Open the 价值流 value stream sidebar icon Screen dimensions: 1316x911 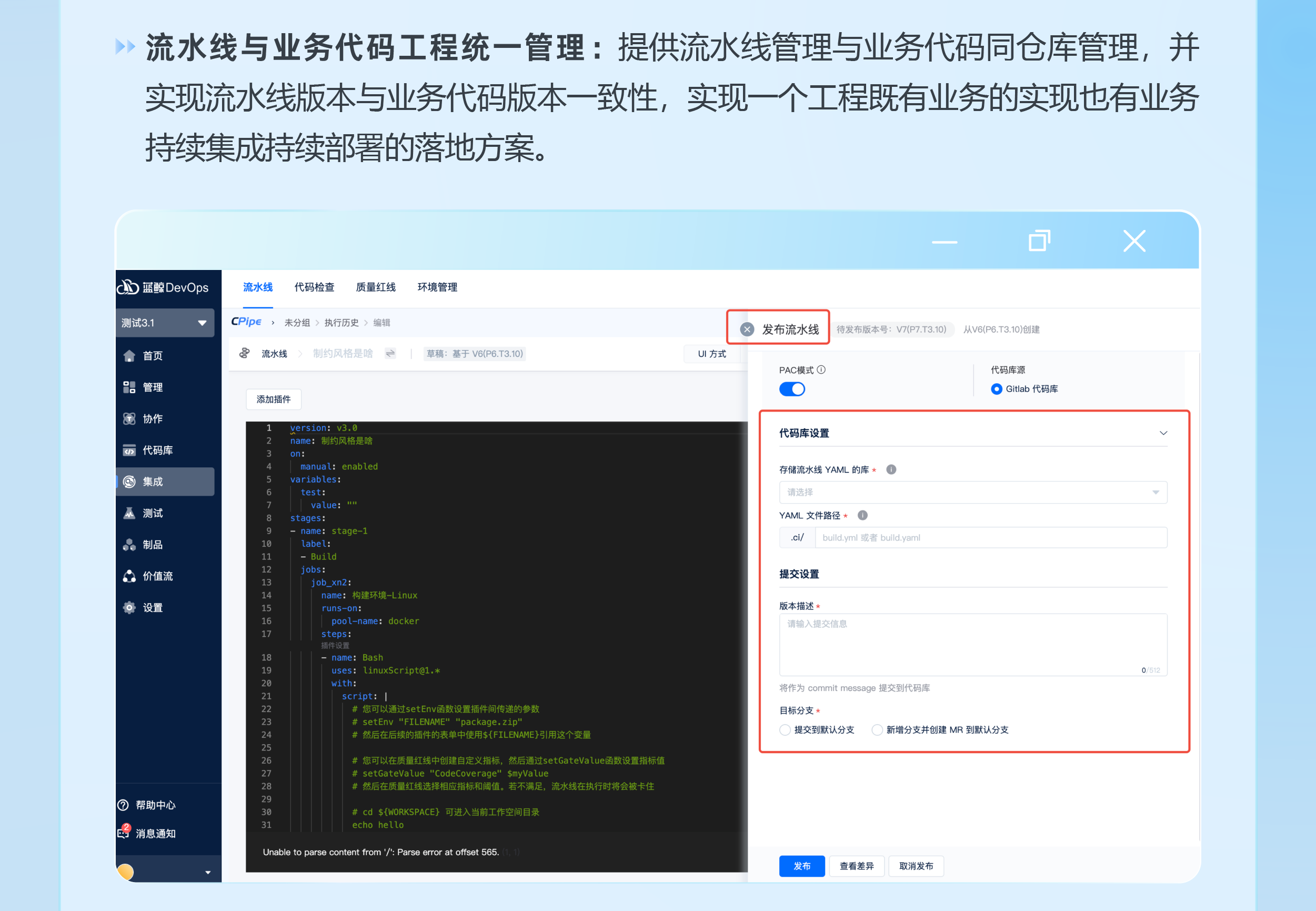[129, 576]
